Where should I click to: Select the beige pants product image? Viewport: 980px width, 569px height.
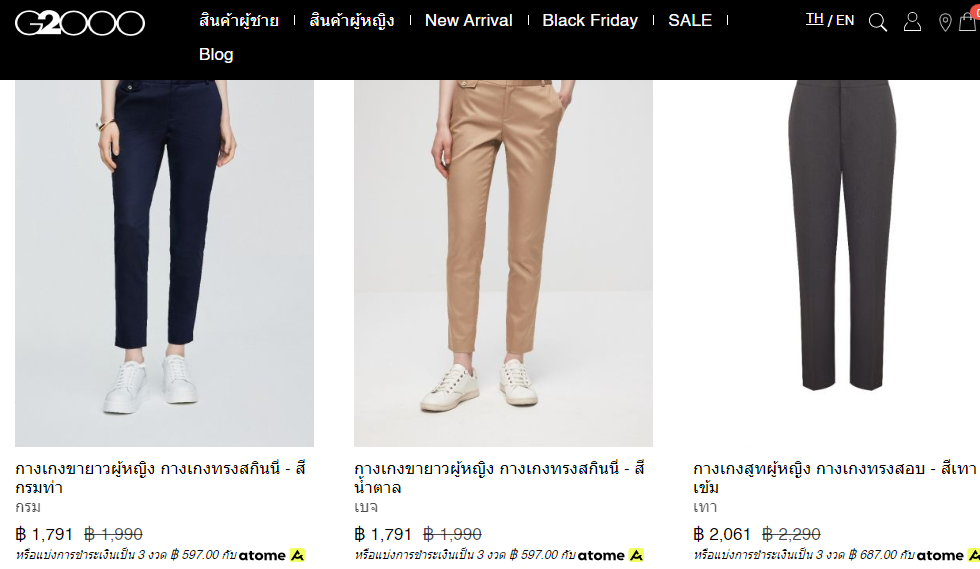pos(503,263)
